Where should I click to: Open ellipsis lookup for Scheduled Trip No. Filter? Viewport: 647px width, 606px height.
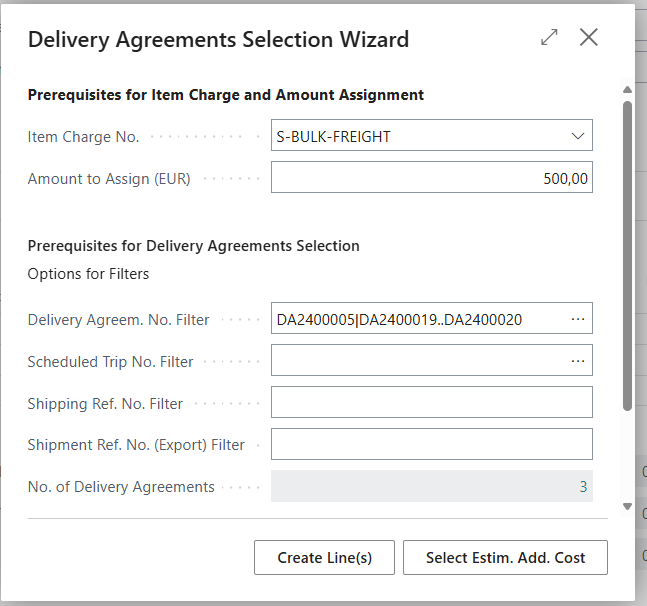pyautogui.click(x=577, y=361)
